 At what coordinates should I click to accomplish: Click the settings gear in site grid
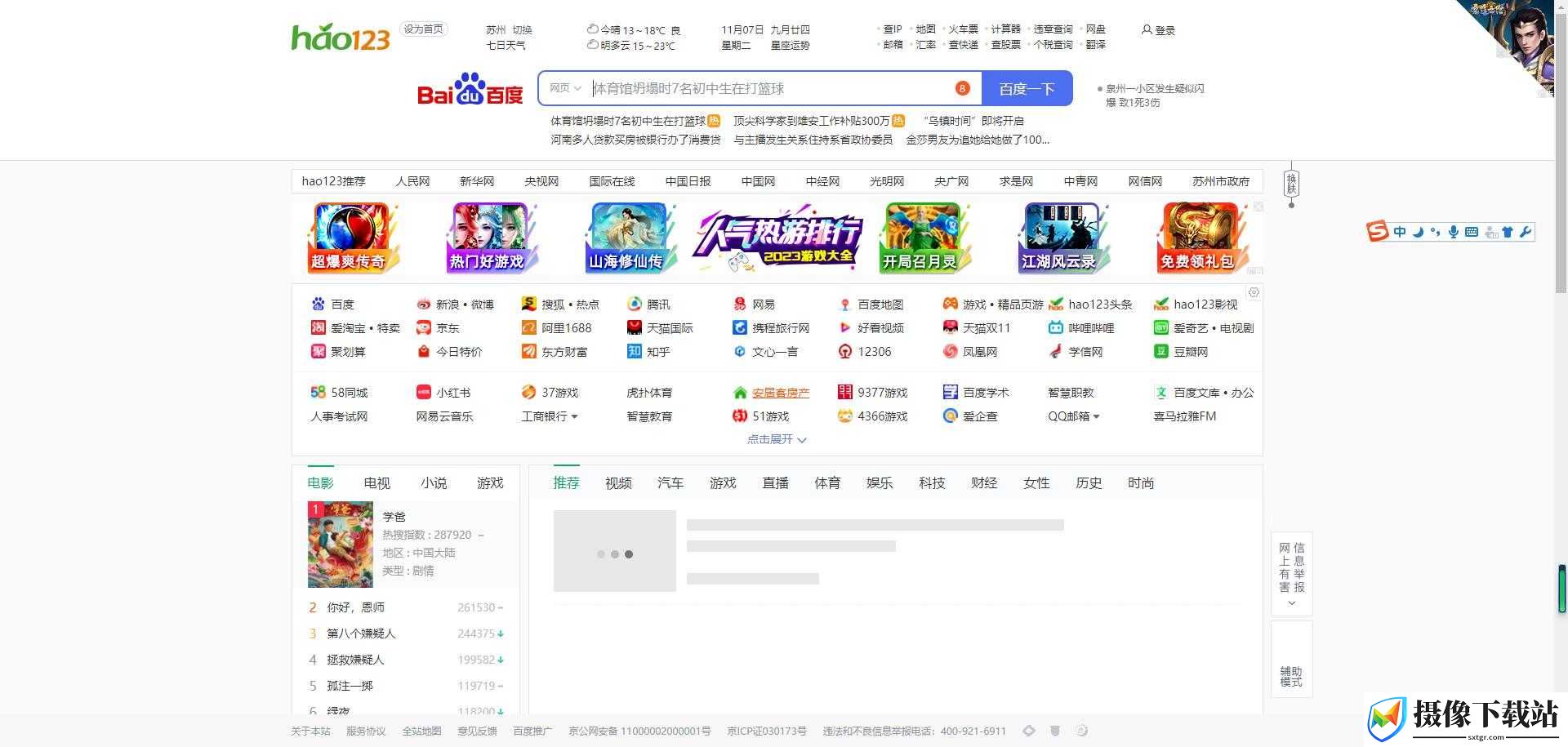coord(1254,292)
